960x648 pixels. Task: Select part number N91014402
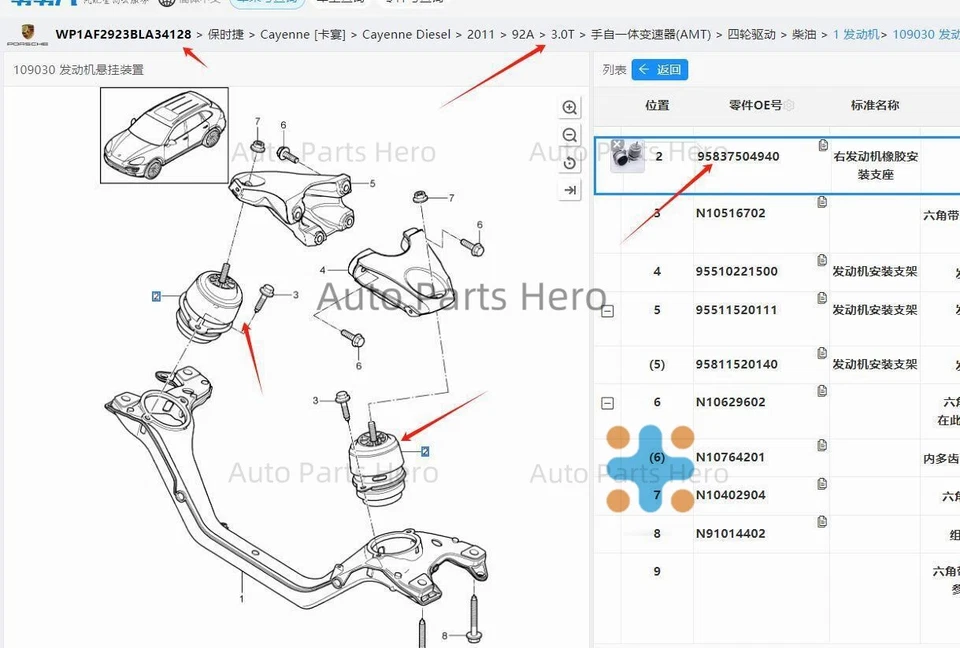point(730,533)
